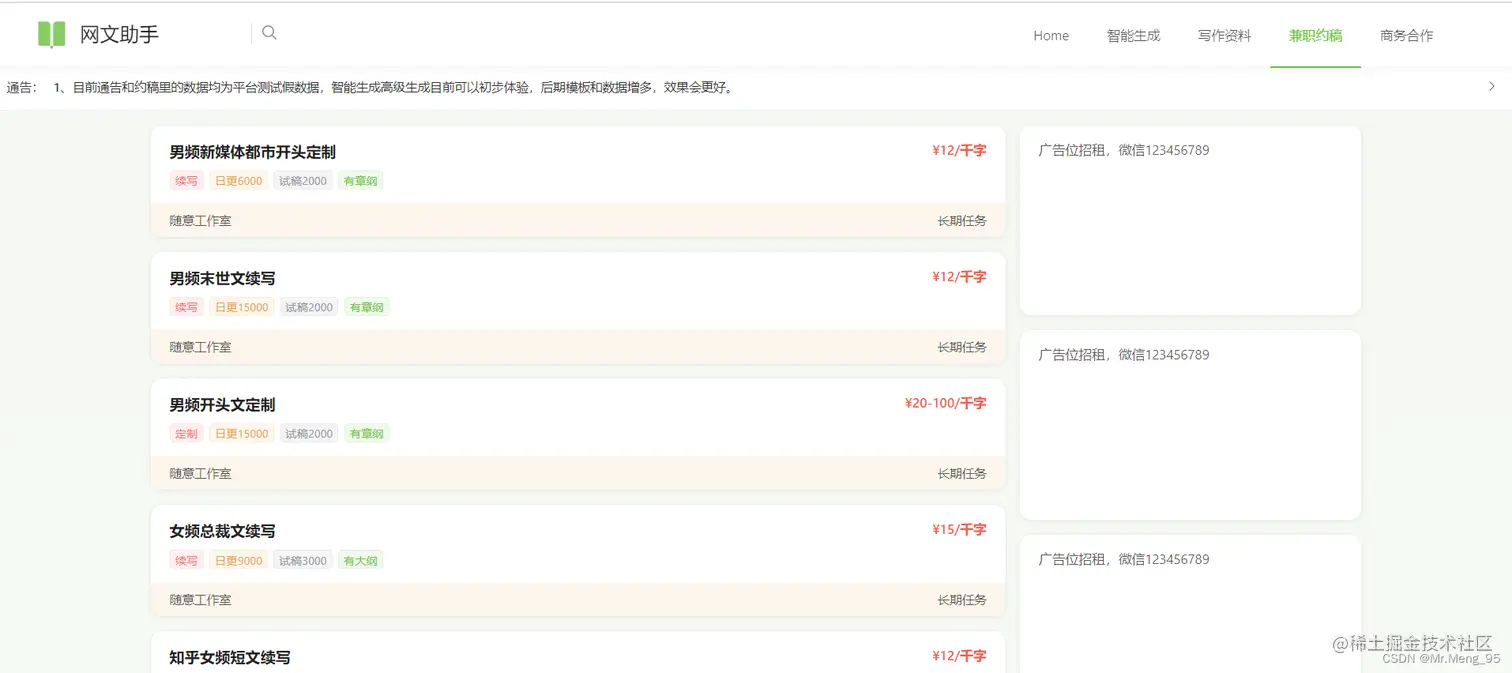The width and height of the screenshot is (1512, 673).
Task: Click 续写 tag on 男频末世文续写
Action: click(x=186, y=307)
